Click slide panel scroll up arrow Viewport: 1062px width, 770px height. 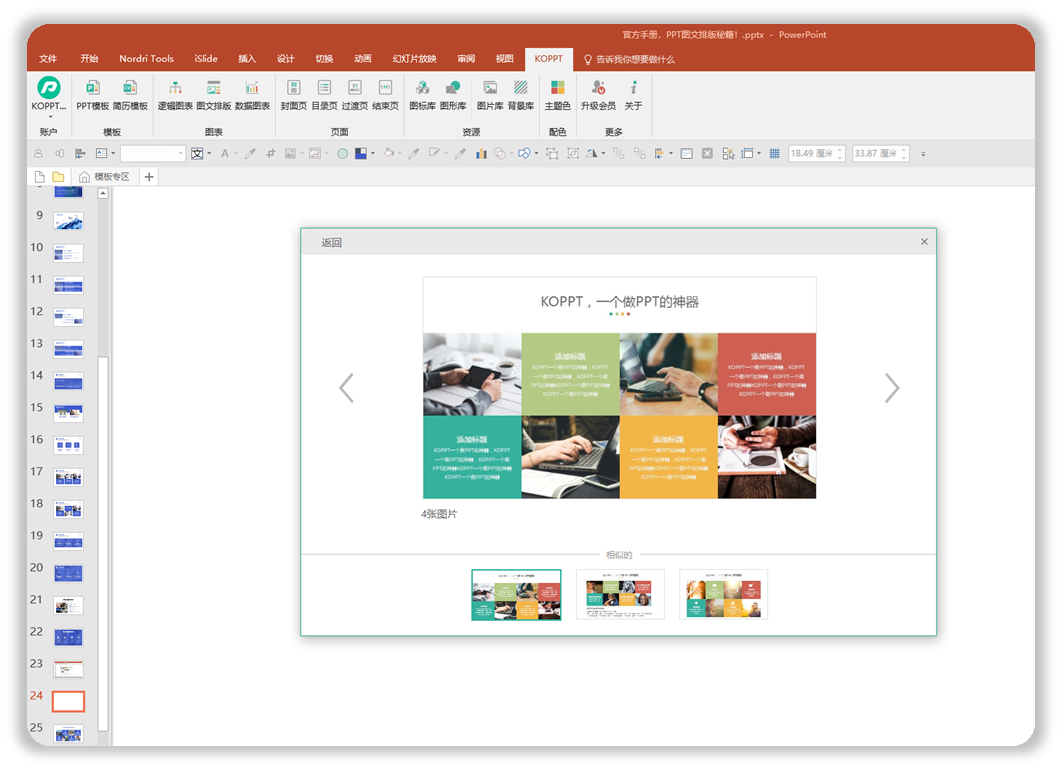pyautogui.click(x=103, y=194)
